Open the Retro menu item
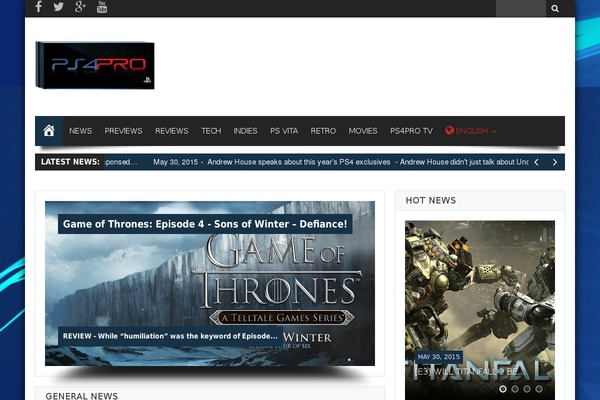600x400 pixels. coord(323,131)
